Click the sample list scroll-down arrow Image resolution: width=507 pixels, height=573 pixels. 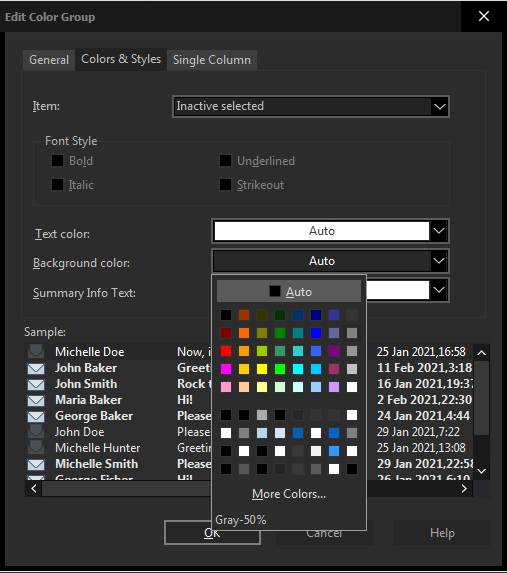coord(482,471)
